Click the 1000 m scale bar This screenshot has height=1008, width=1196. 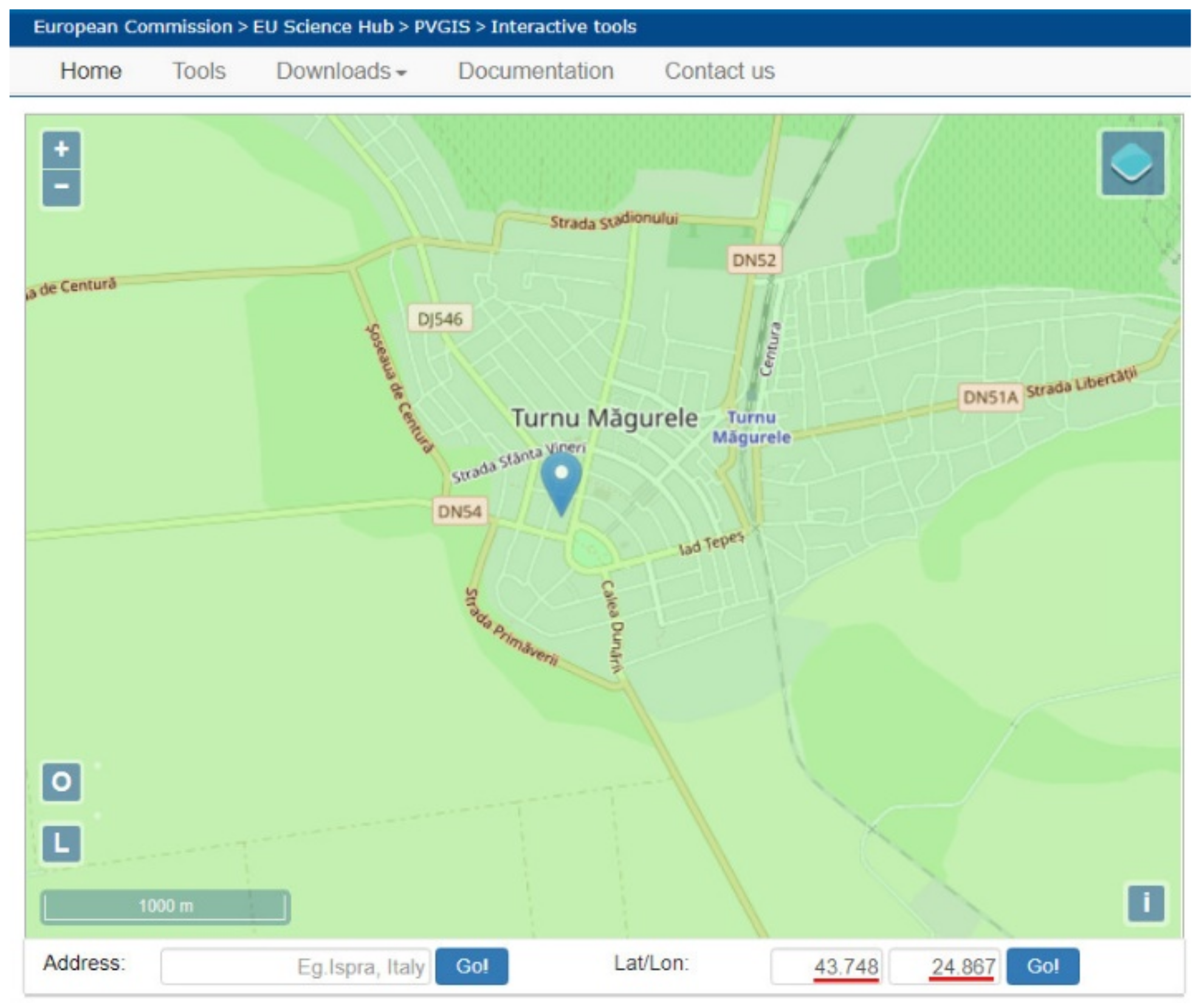(x=165, y=907)
